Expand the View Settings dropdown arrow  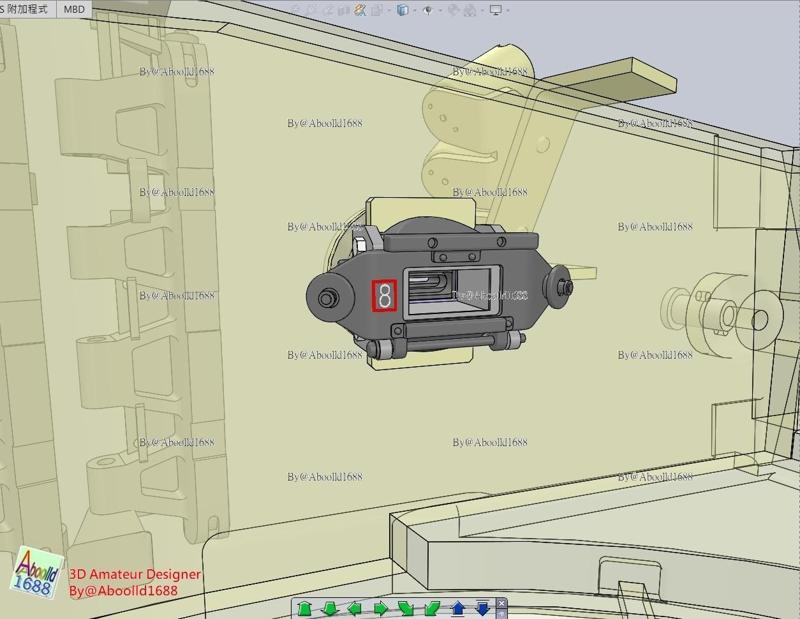pos(508,10)
